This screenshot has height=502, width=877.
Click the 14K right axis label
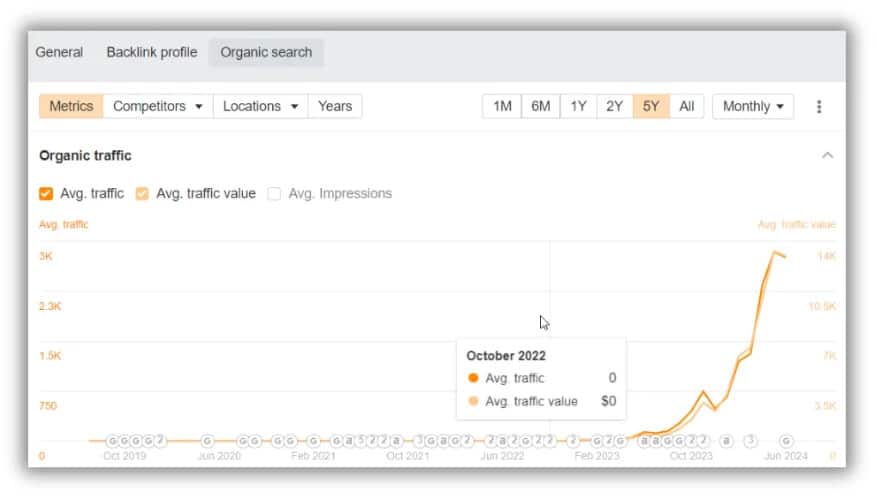tap(827, 256)
